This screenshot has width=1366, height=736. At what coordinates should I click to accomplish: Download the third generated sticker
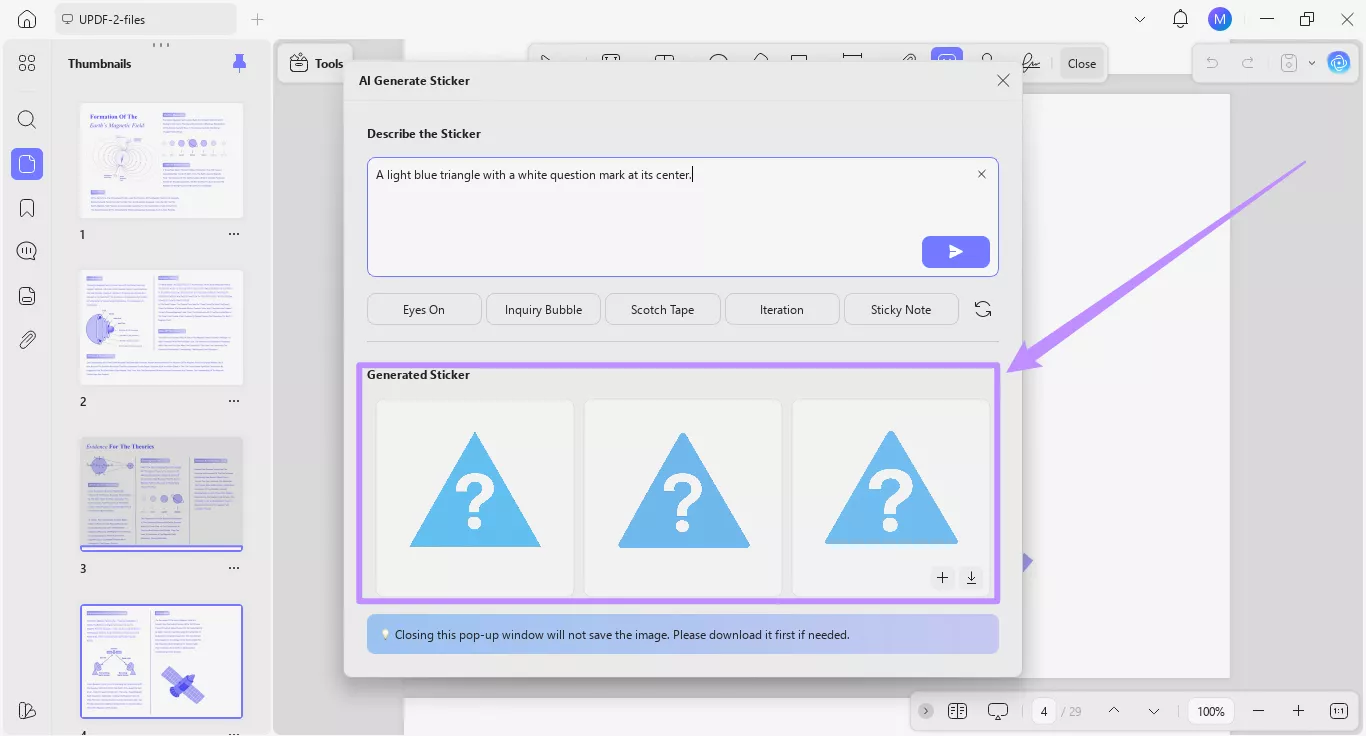coord(970,578)
